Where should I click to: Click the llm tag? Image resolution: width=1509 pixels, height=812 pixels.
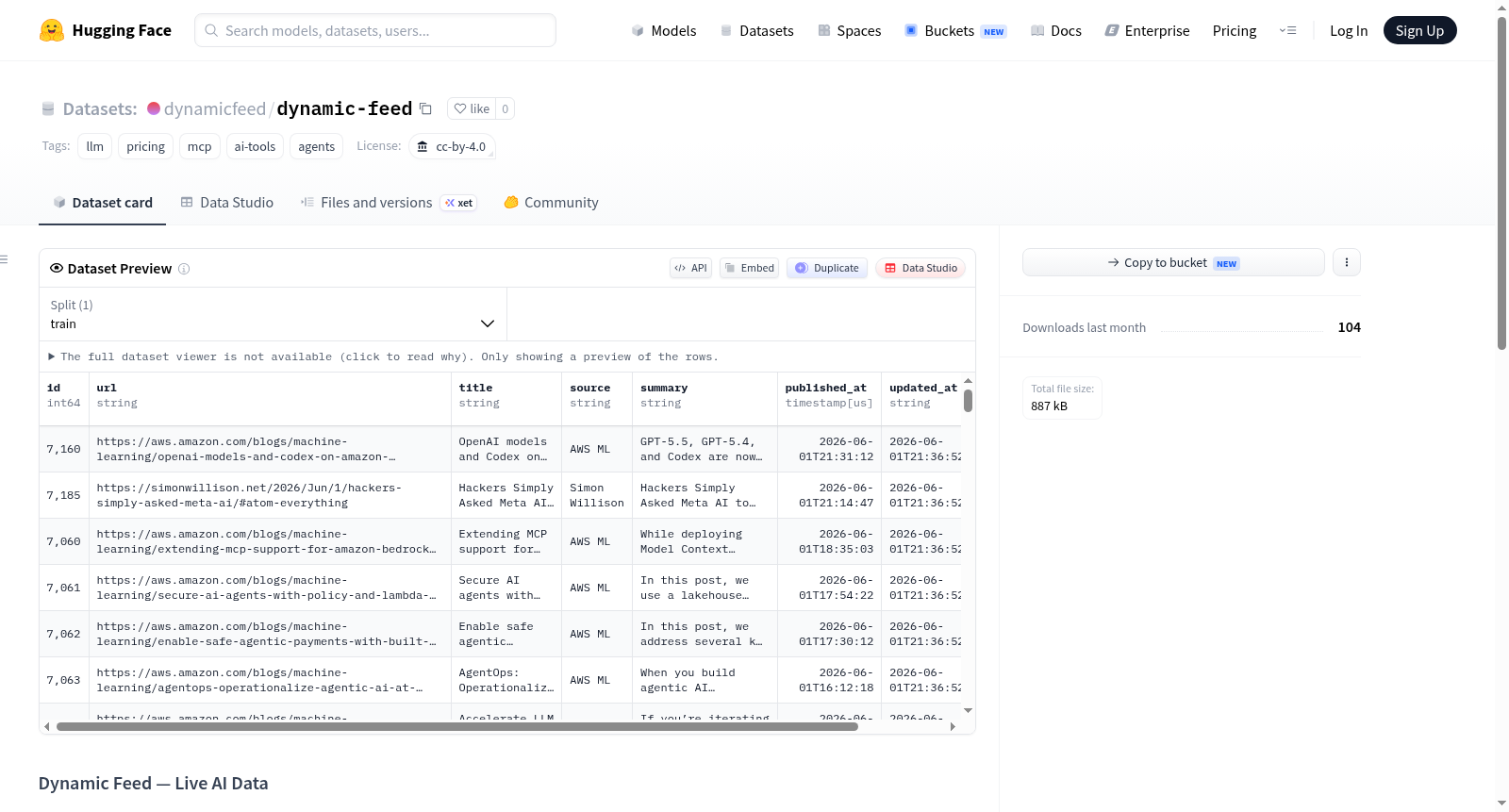(x=95, y=146)
